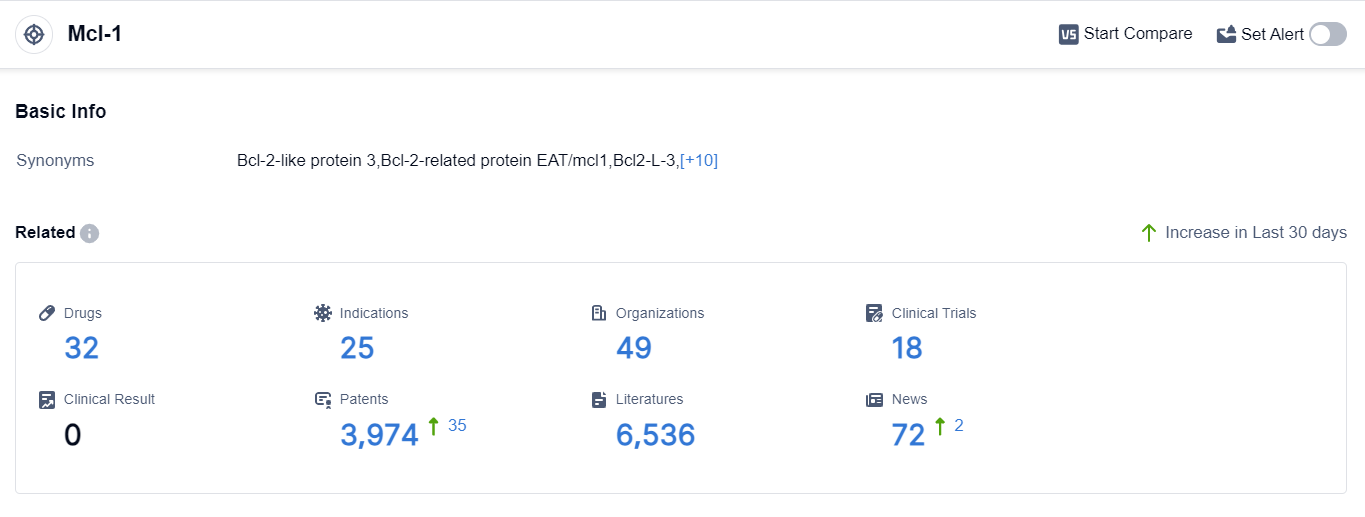1365x517 pixels.
Task: Toggle the Set Alert switch
Action: click(1328, 34)
